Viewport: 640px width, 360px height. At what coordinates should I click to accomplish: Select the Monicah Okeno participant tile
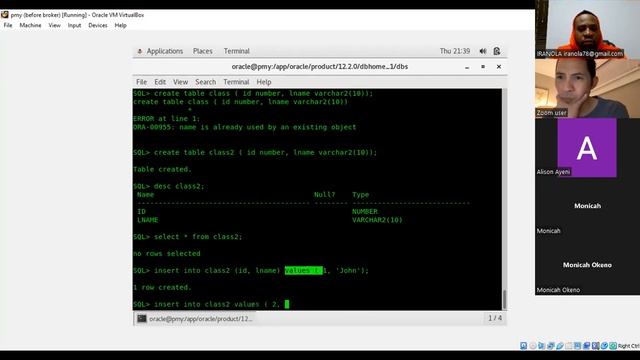587,265
